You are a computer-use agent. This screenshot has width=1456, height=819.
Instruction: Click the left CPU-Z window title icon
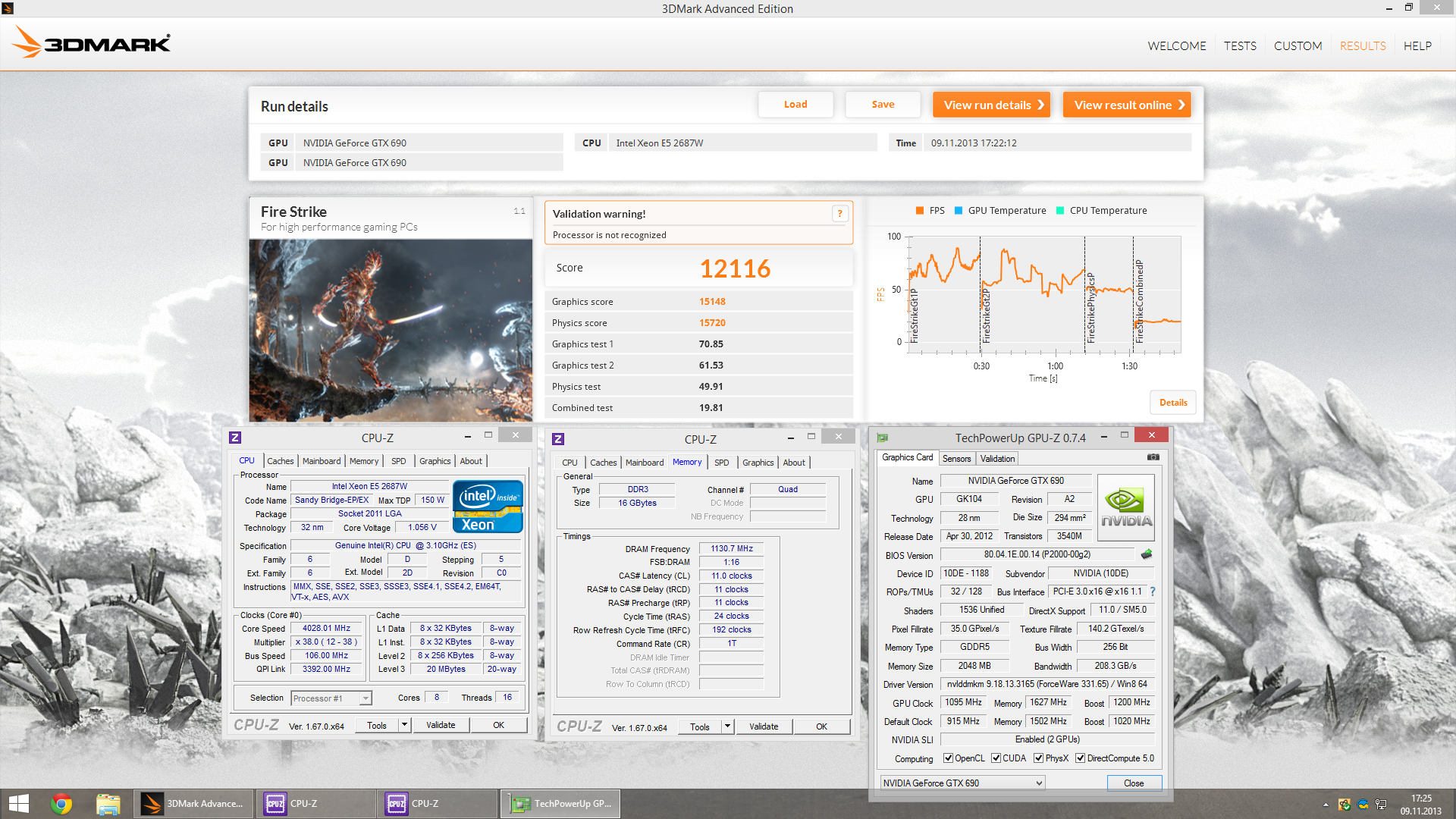(x=235, y=438)
